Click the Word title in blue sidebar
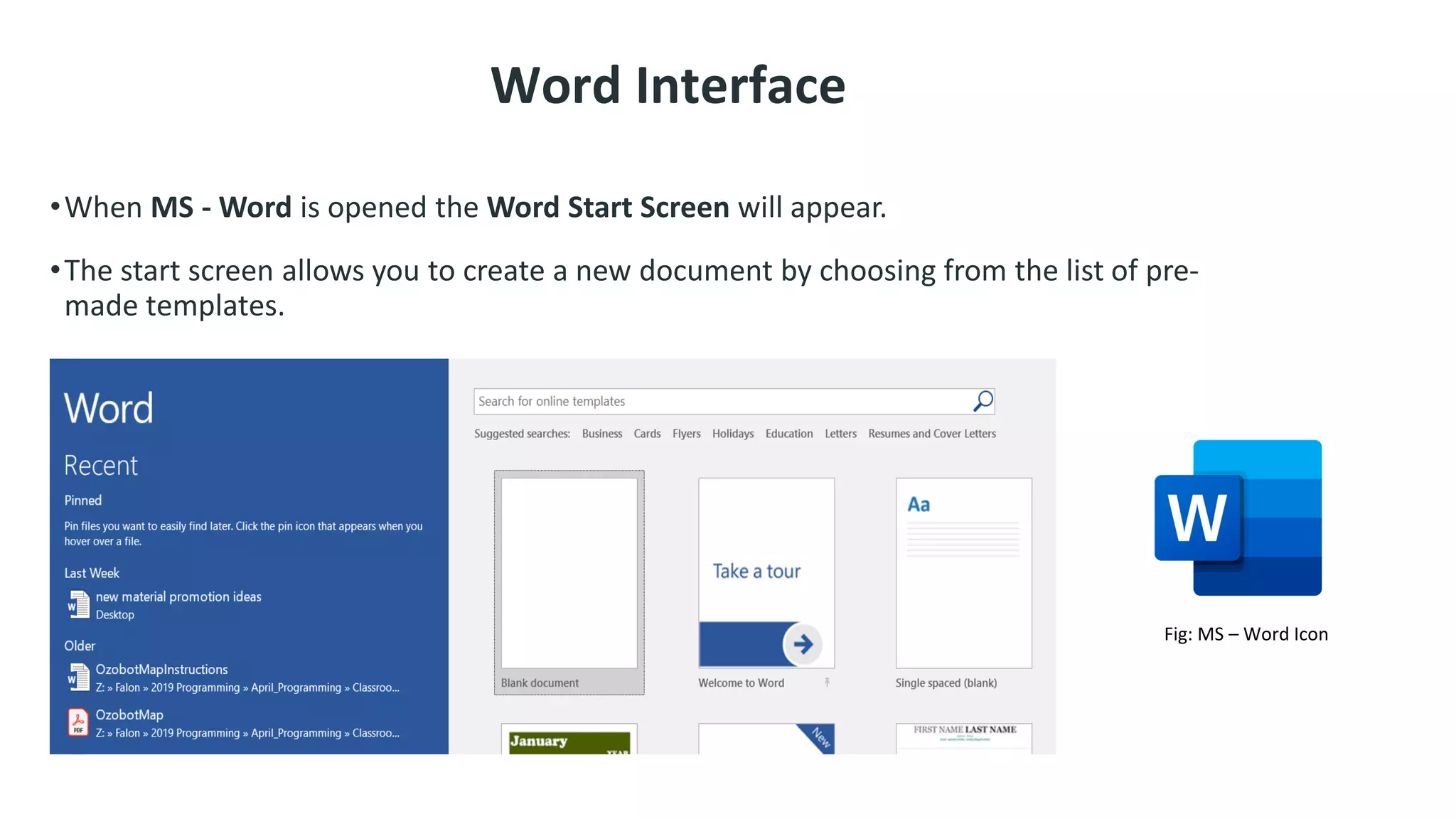Viewport: 1456px width, 819px height. click(x=109, y=408)
